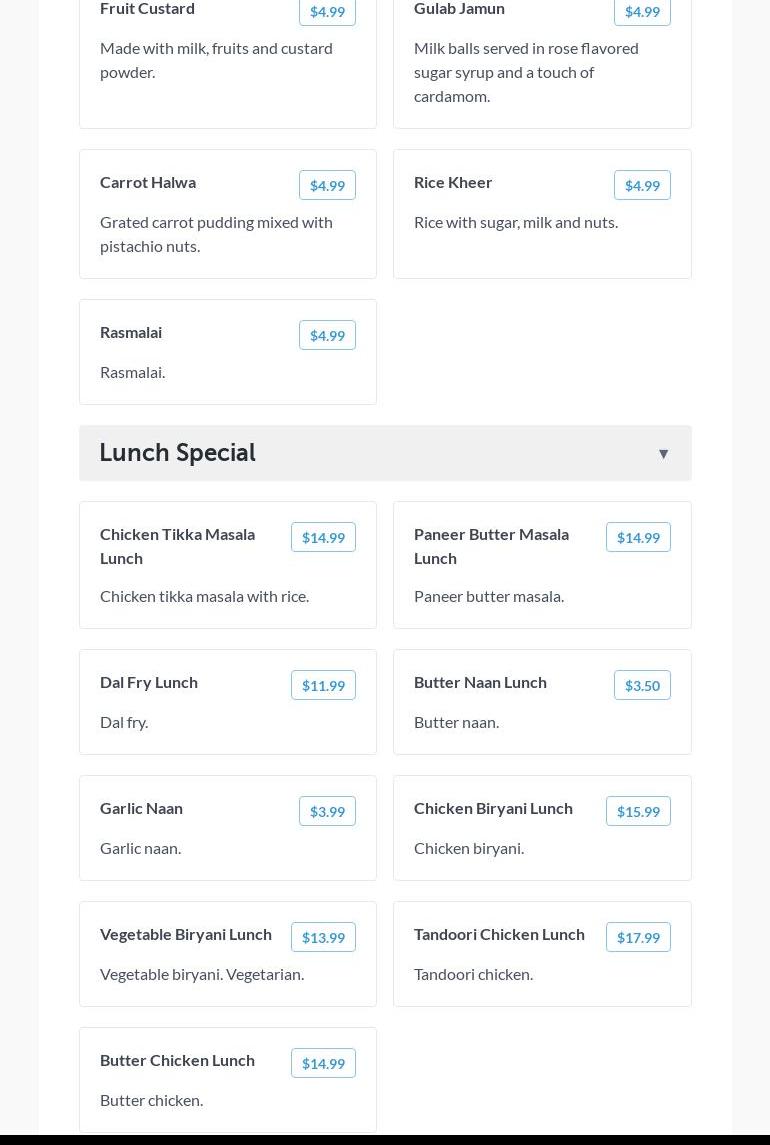This screenshot has width=770, height=1145.
Task: Open the Garlic Naan menu item
Action: 142,808
